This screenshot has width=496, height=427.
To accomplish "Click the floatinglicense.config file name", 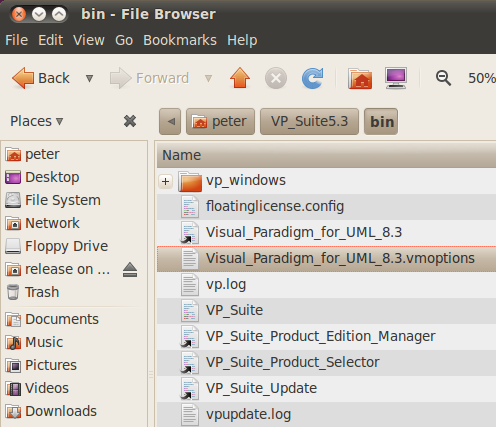I will pos(275,206).
